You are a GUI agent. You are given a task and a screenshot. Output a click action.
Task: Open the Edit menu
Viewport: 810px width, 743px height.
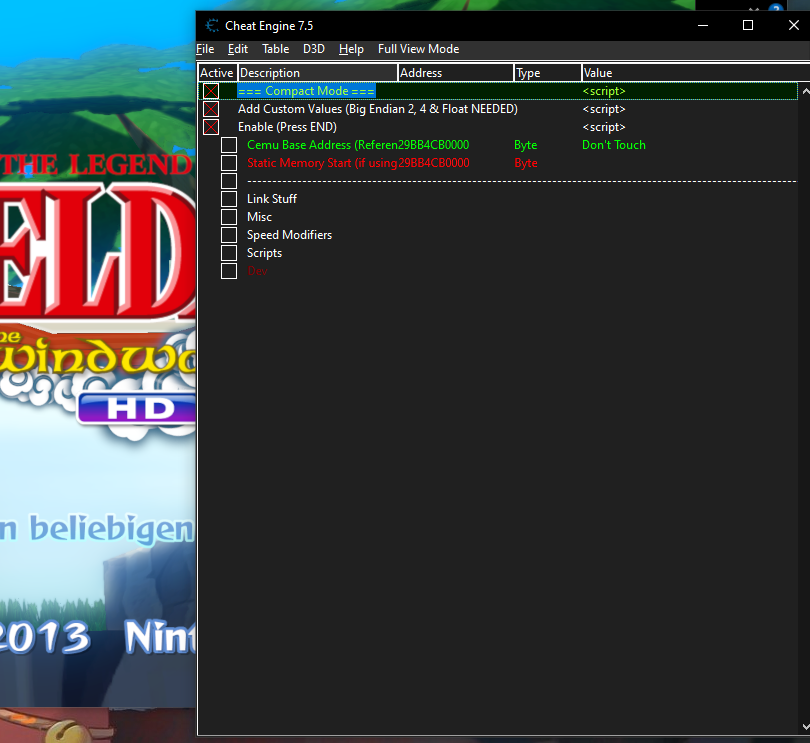point(238,49)
